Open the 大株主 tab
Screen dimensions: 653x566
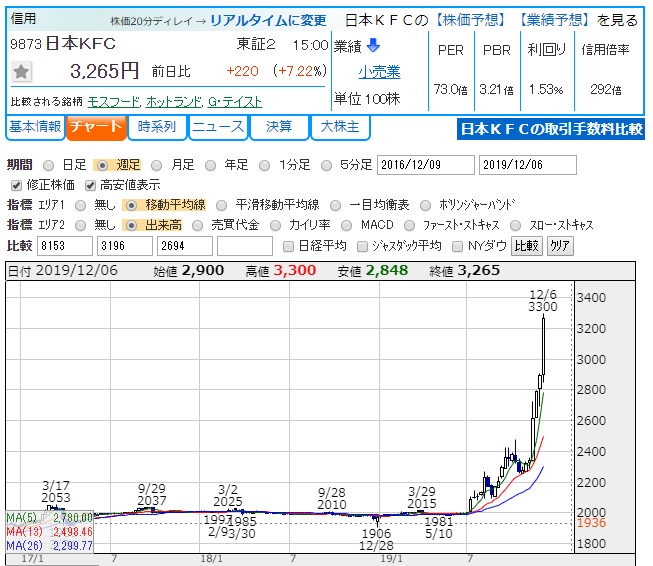point(340,127)
